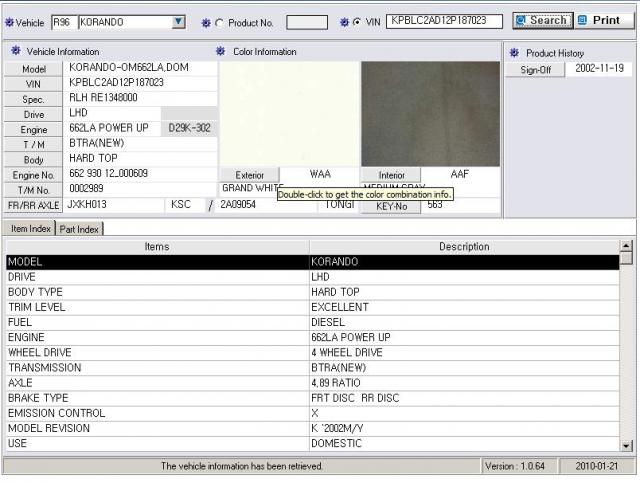Click the Sign-Off date 2002-11-19
Screen dimensions: 640x483
tap(600, 69)
